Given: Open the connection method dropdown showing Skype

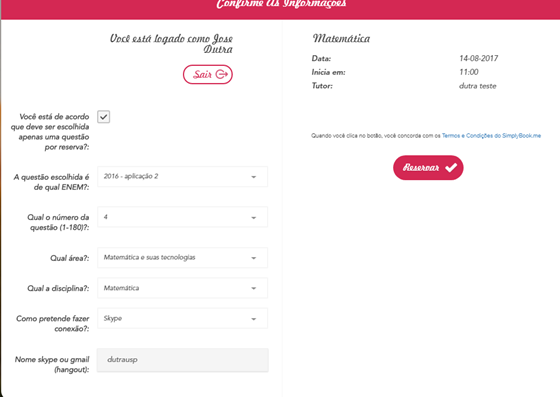Looking at the screenshot, I should click(182, 318).
